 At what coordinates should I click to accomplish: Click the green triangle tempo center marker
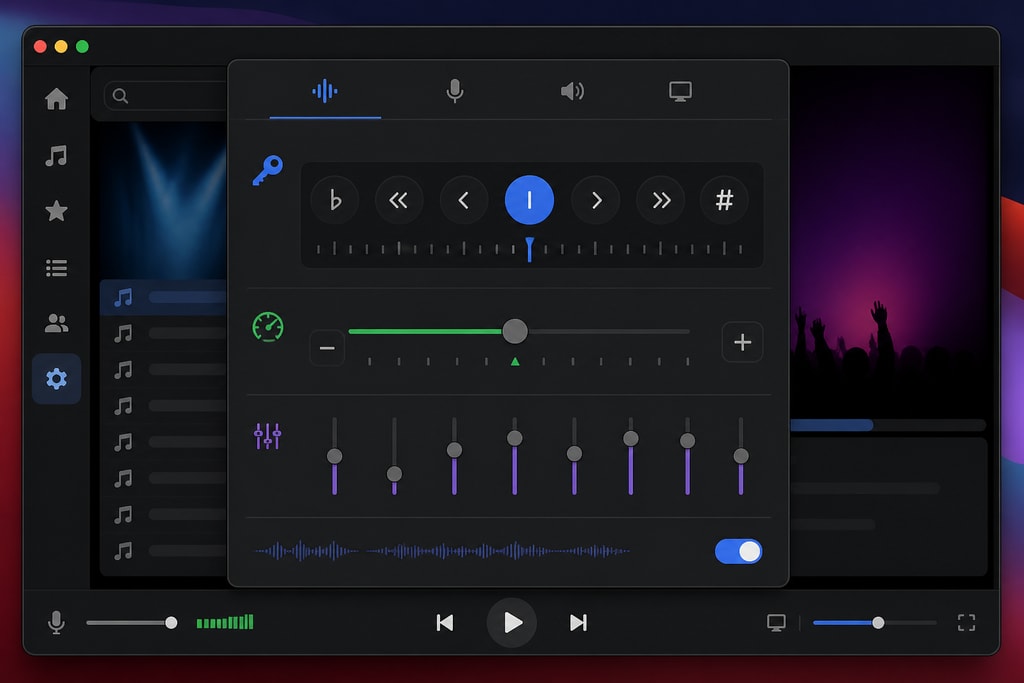coord(515,361)
